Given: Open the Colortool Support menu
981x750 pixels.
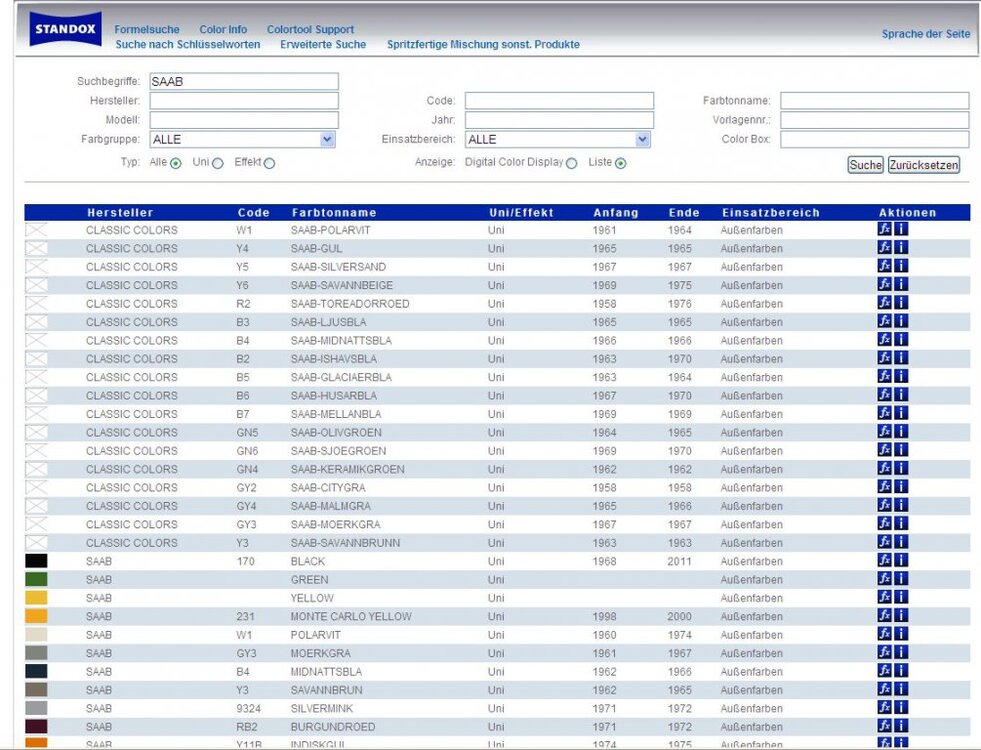Looking at the screenshot, I should tap(310, 29).
